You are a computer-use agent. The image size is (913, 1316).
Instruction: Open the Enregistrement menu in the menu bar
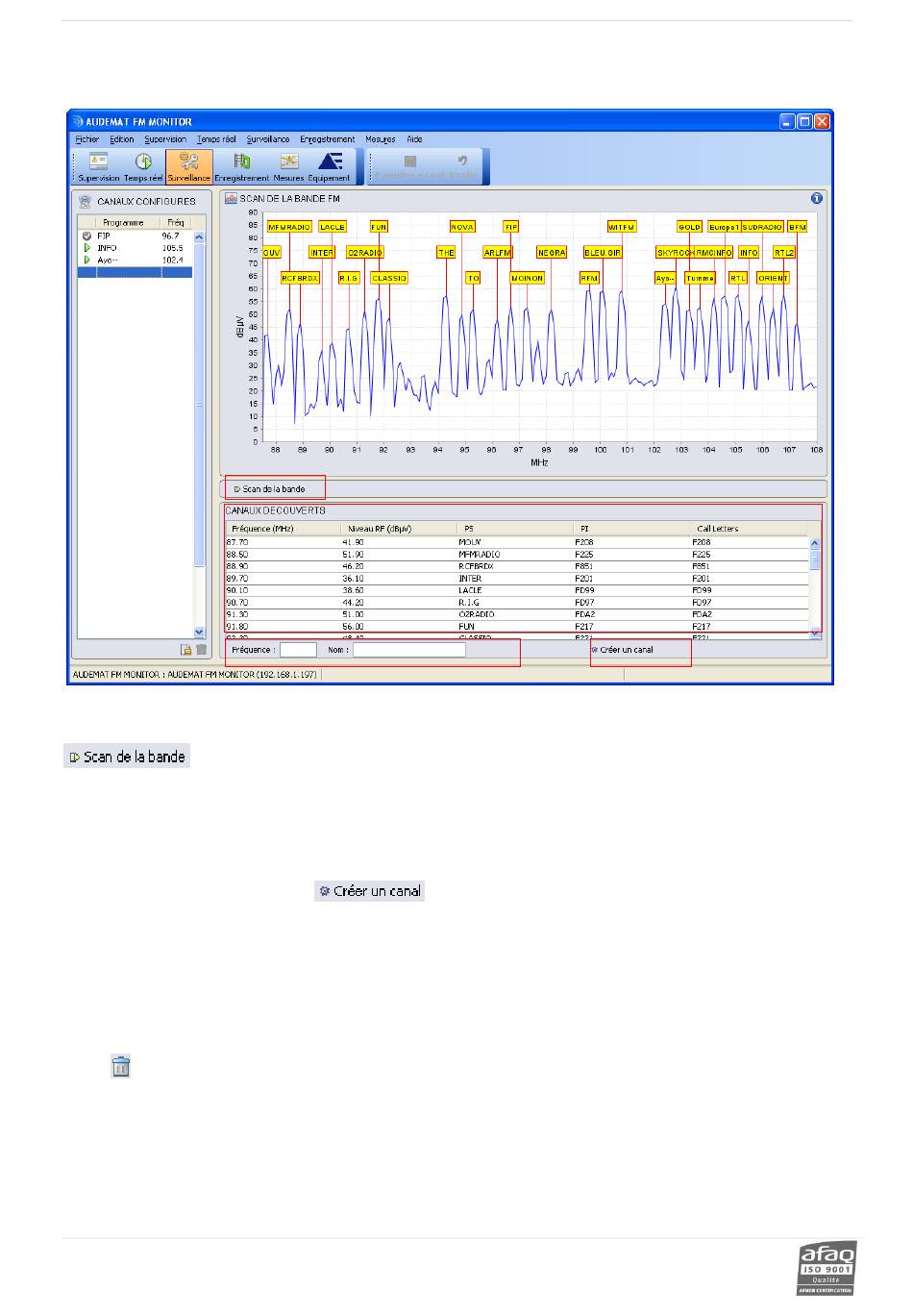click(x=328, y=139)
